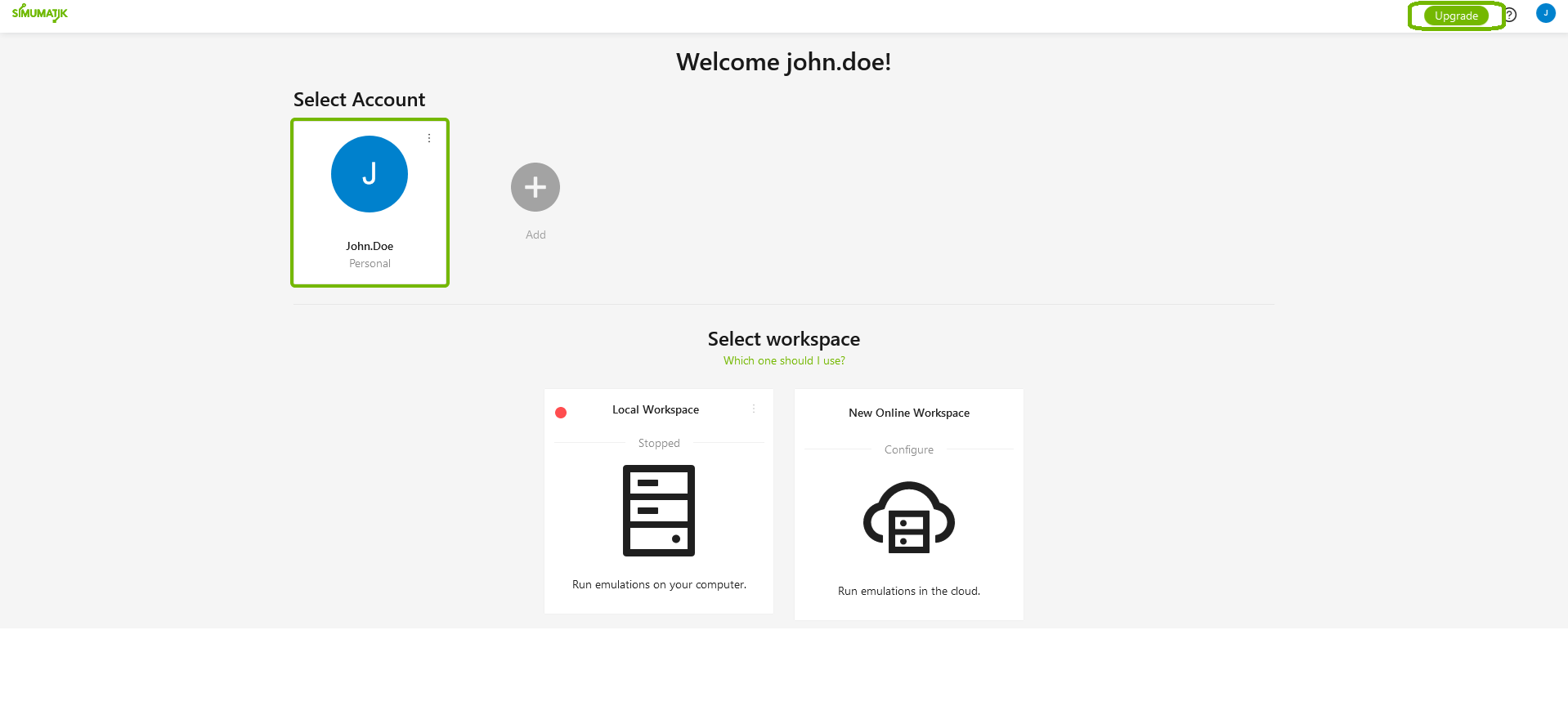Click the local server rack icon
This screenshot has width=1568, height=706.
(659, 511)
